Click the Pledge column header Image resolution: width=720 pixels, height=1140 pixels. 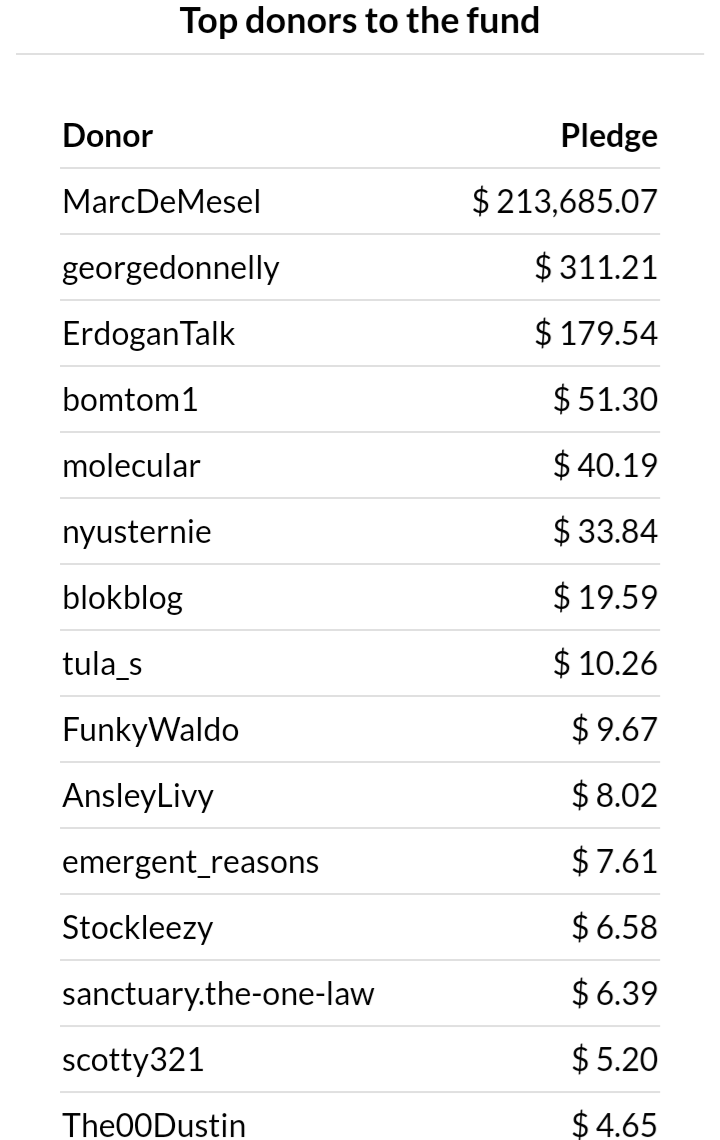[609, 136]
